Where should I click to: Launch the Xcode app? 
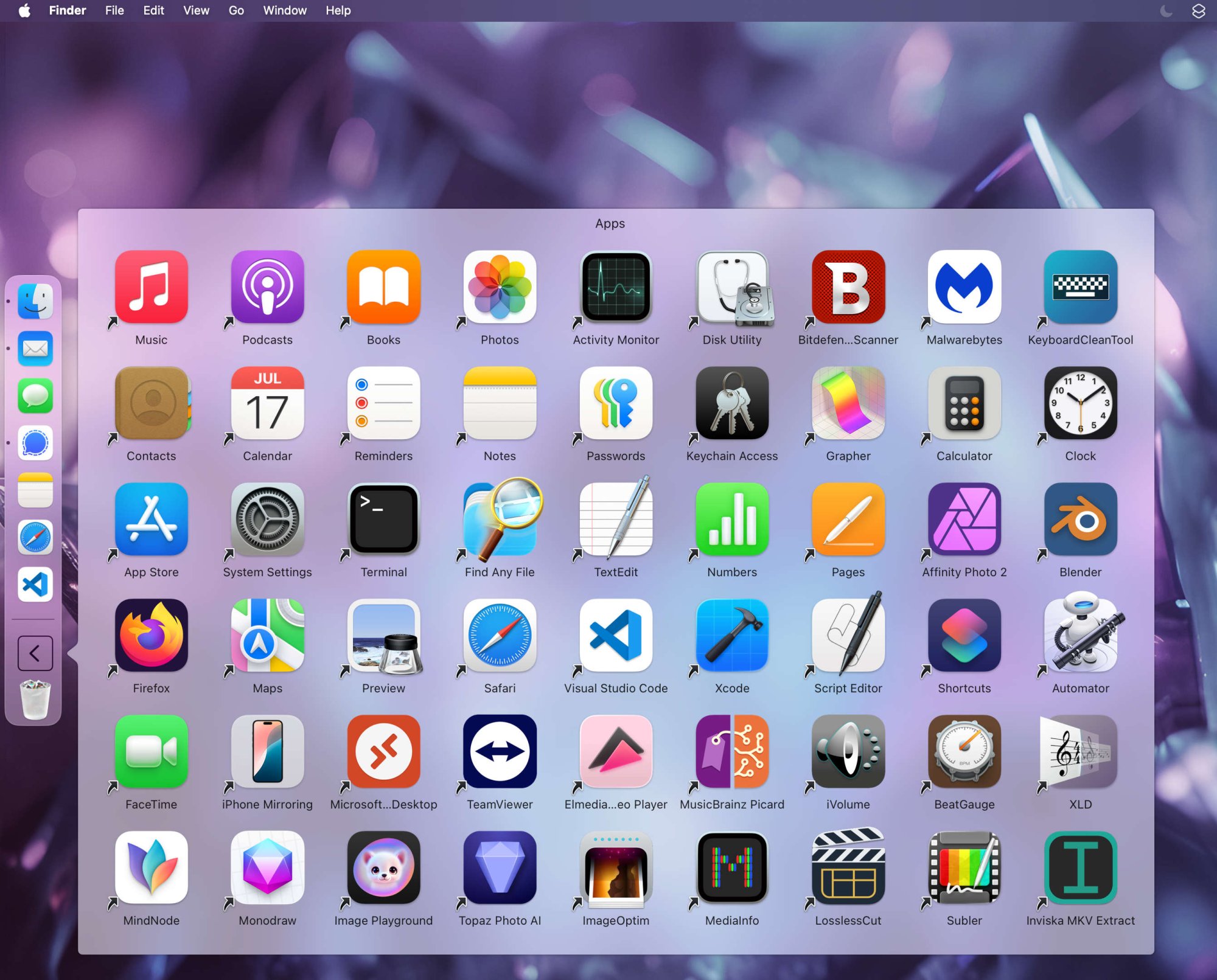[732, 636]
